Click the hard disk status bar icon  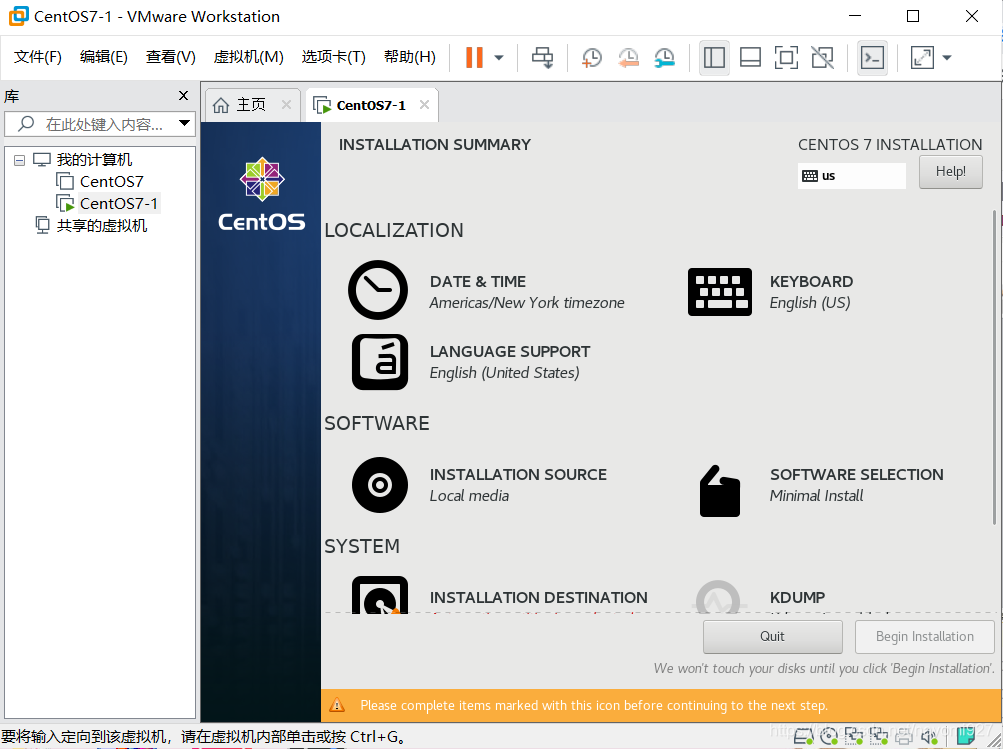[x=803, y=737]
